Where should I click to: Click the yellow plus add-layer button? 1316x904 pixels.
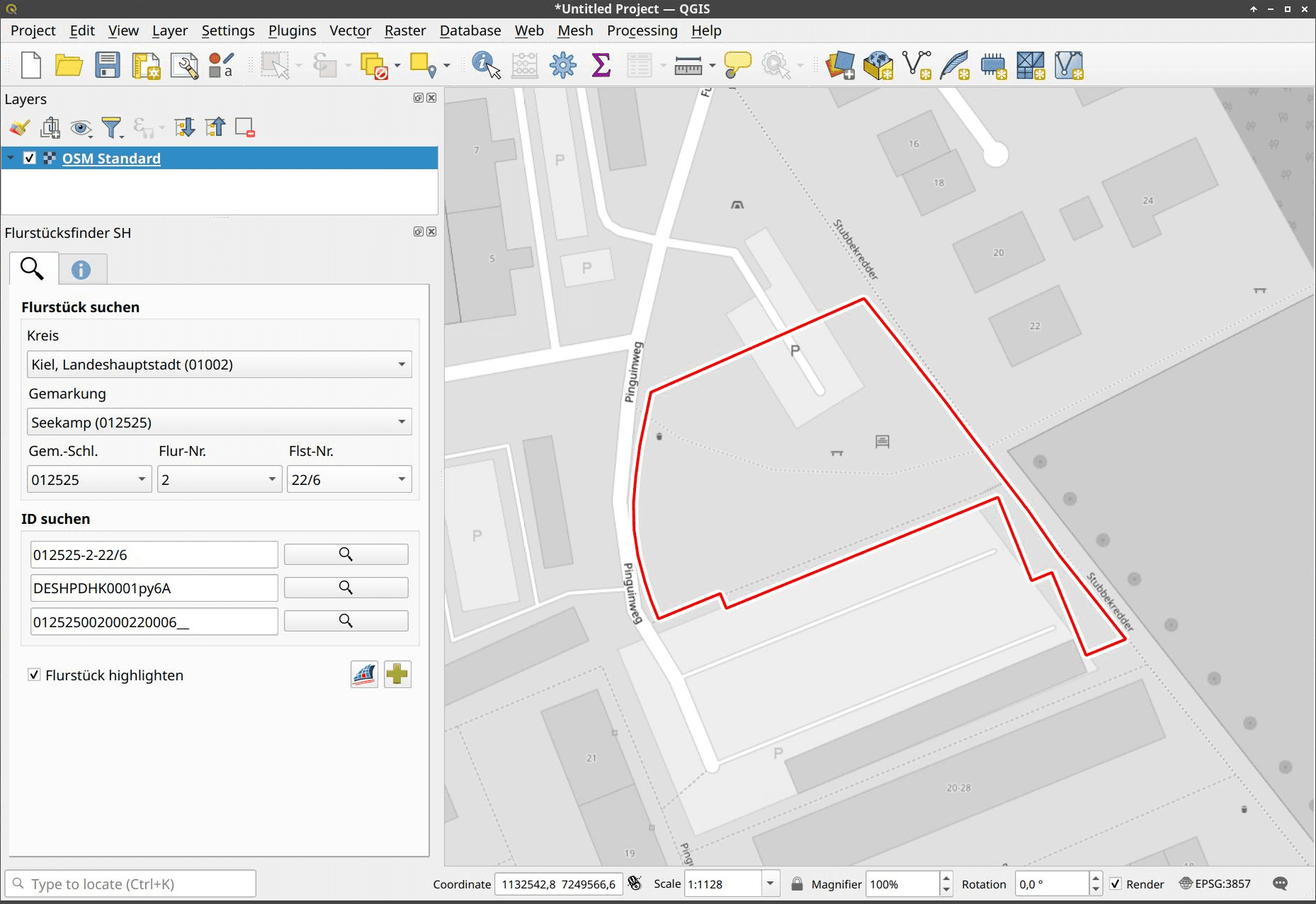[397, 675]
